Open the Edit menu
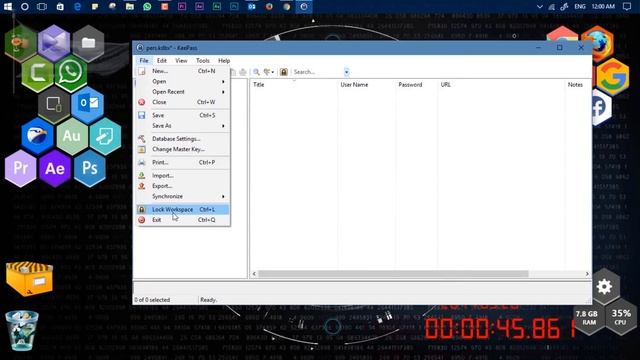This screenshot has width=640, height=360. coord(162,60)
